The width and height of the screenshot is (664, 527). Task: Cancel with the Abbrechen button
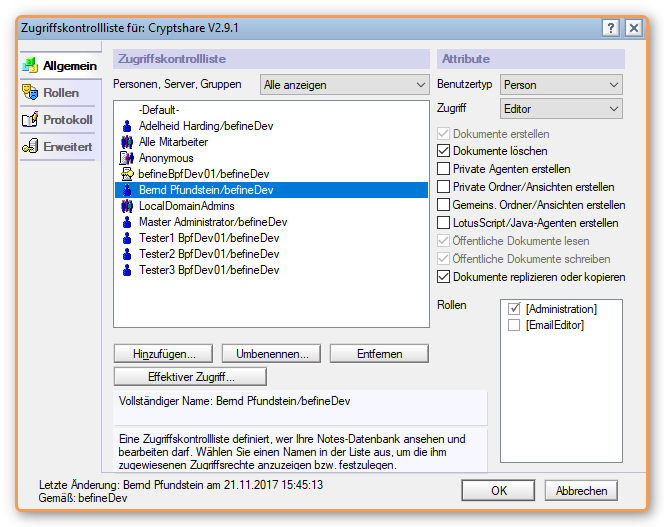(x=581, y=491)
